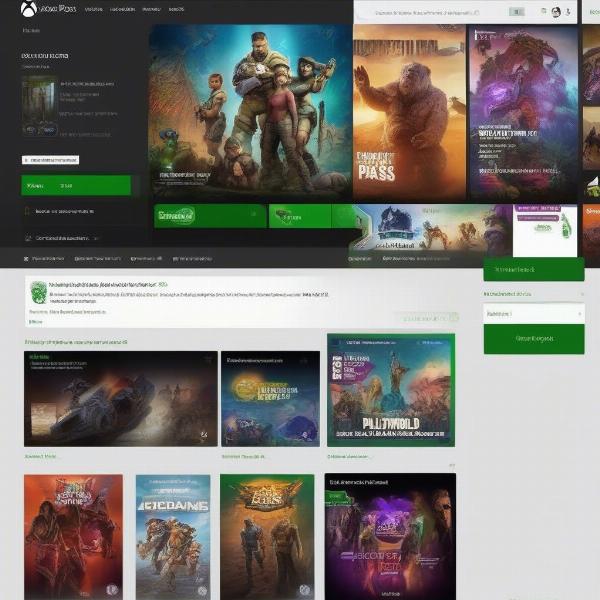This screenshot has height=600, width=600.
Task: Open the dark crashed spaceship card
Action: click(121, 398)
